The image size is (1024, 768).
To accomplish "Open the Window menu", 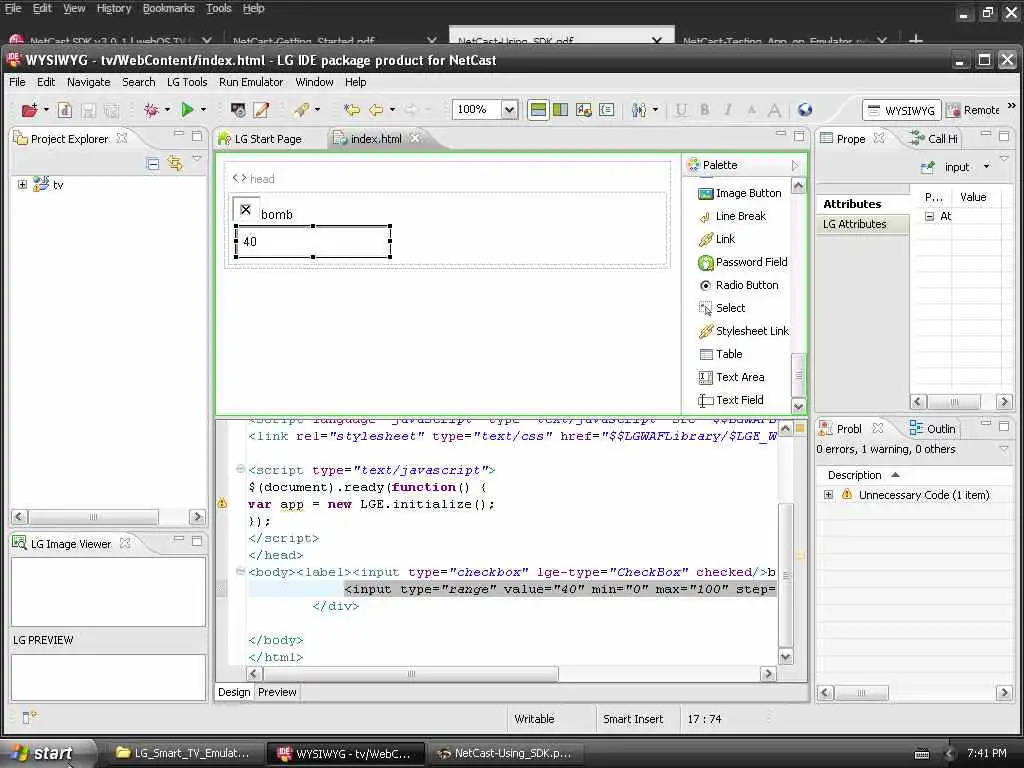I will tap(314, 82).
